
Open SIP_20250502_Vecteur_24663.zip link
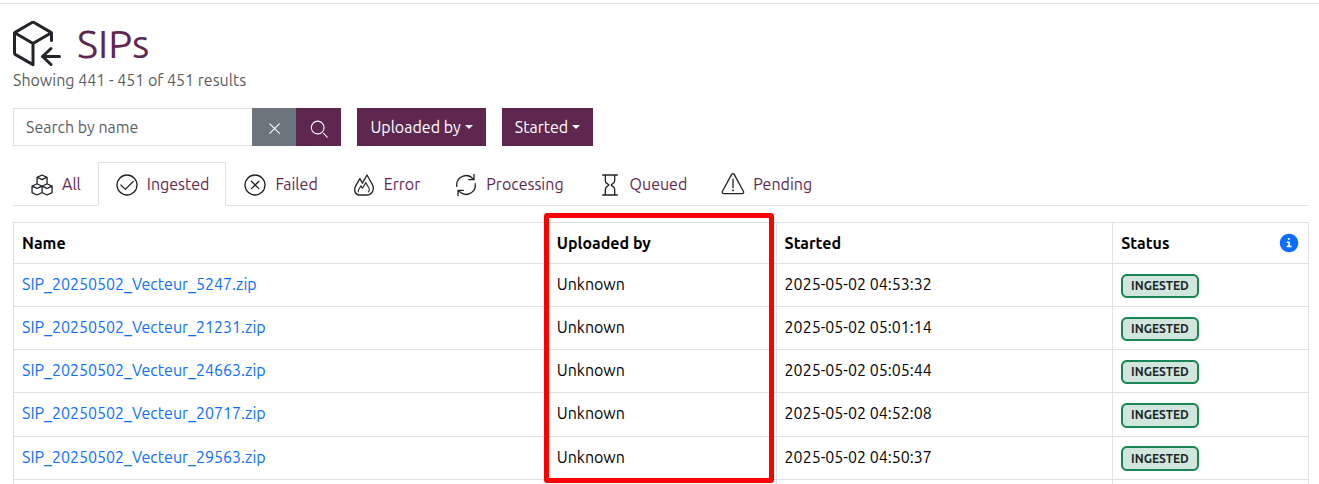(144, 370)
